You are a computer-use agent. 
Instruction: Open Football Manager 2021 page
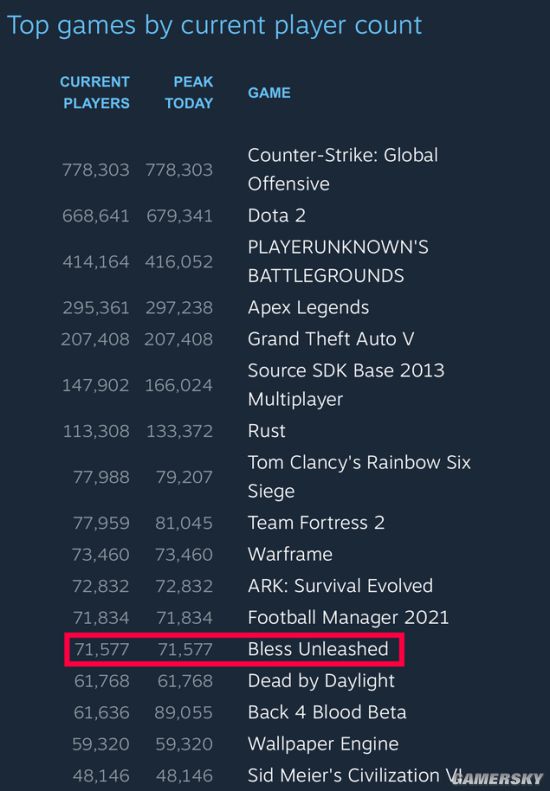348,617
